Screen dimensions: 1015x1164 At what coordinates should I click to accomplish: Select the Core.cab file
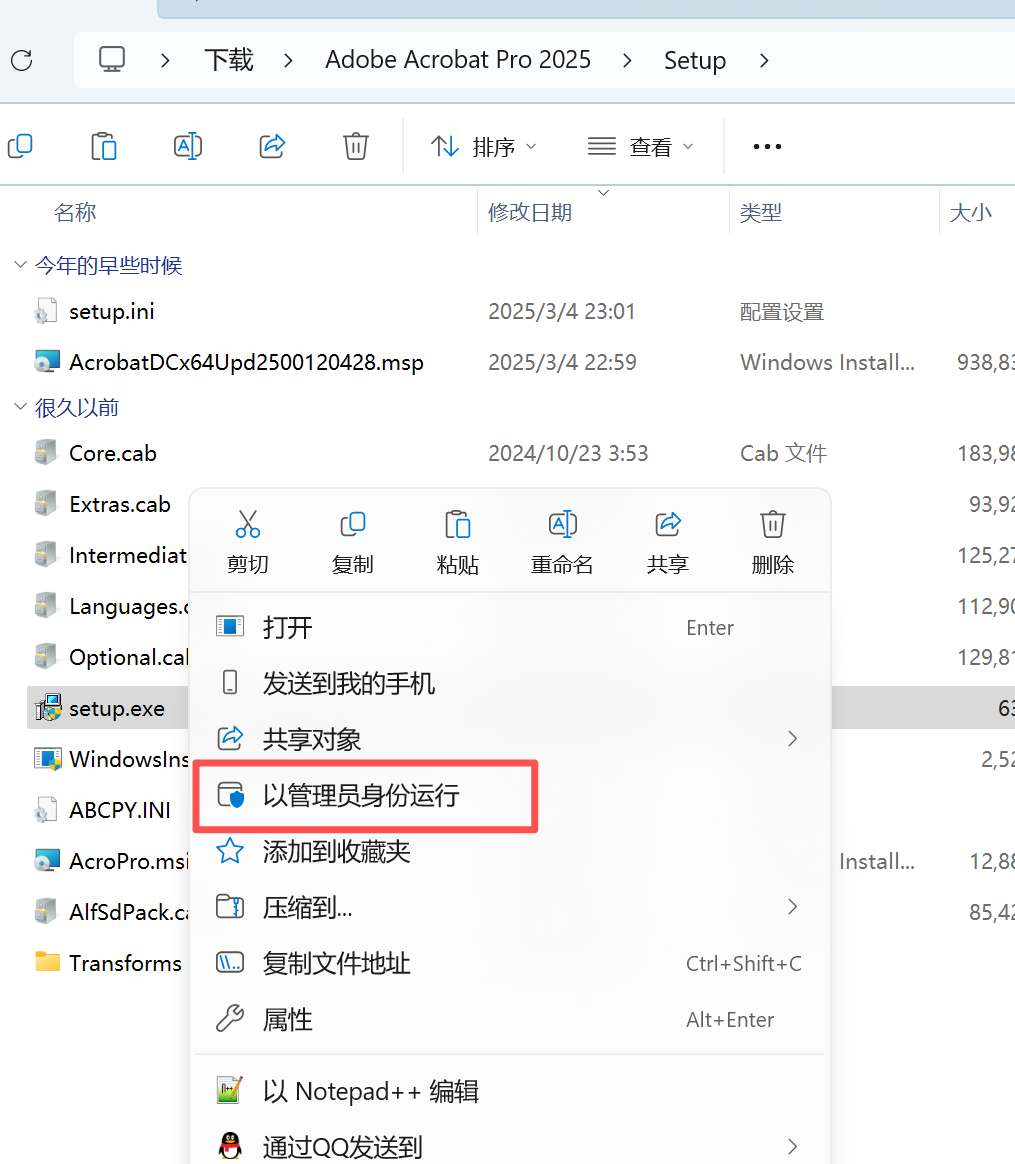coord(112,453)
